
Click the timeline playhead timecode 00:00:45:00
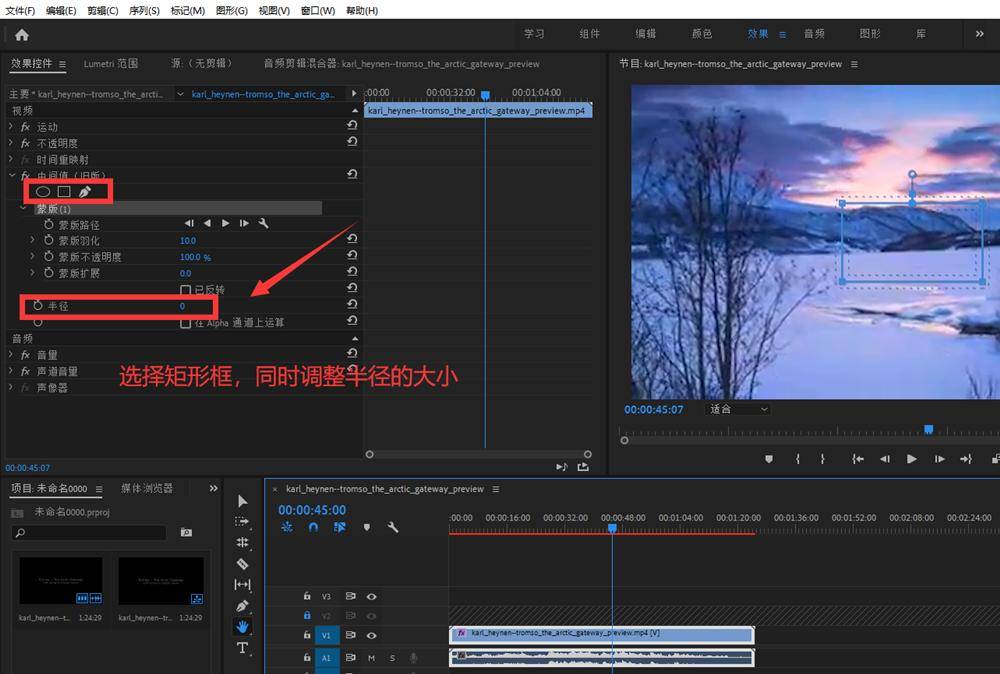312,510
